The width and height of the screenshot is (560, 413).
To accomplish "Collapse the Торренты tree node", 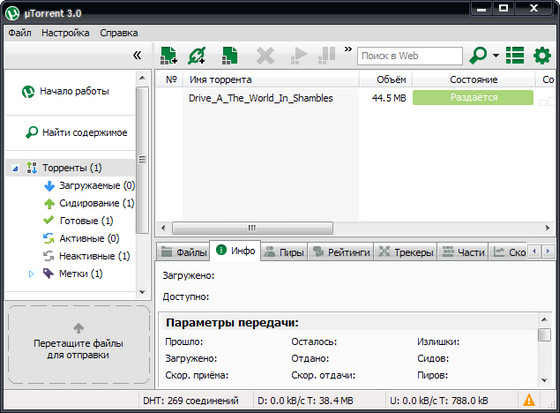I will 15,168.
